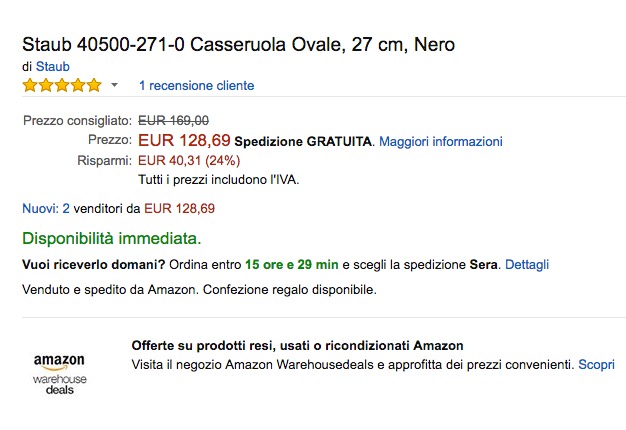This screenshot has width=626, height=430.
Task: Follow the Scopri warehouse deals link
Action: pos(596,365)
